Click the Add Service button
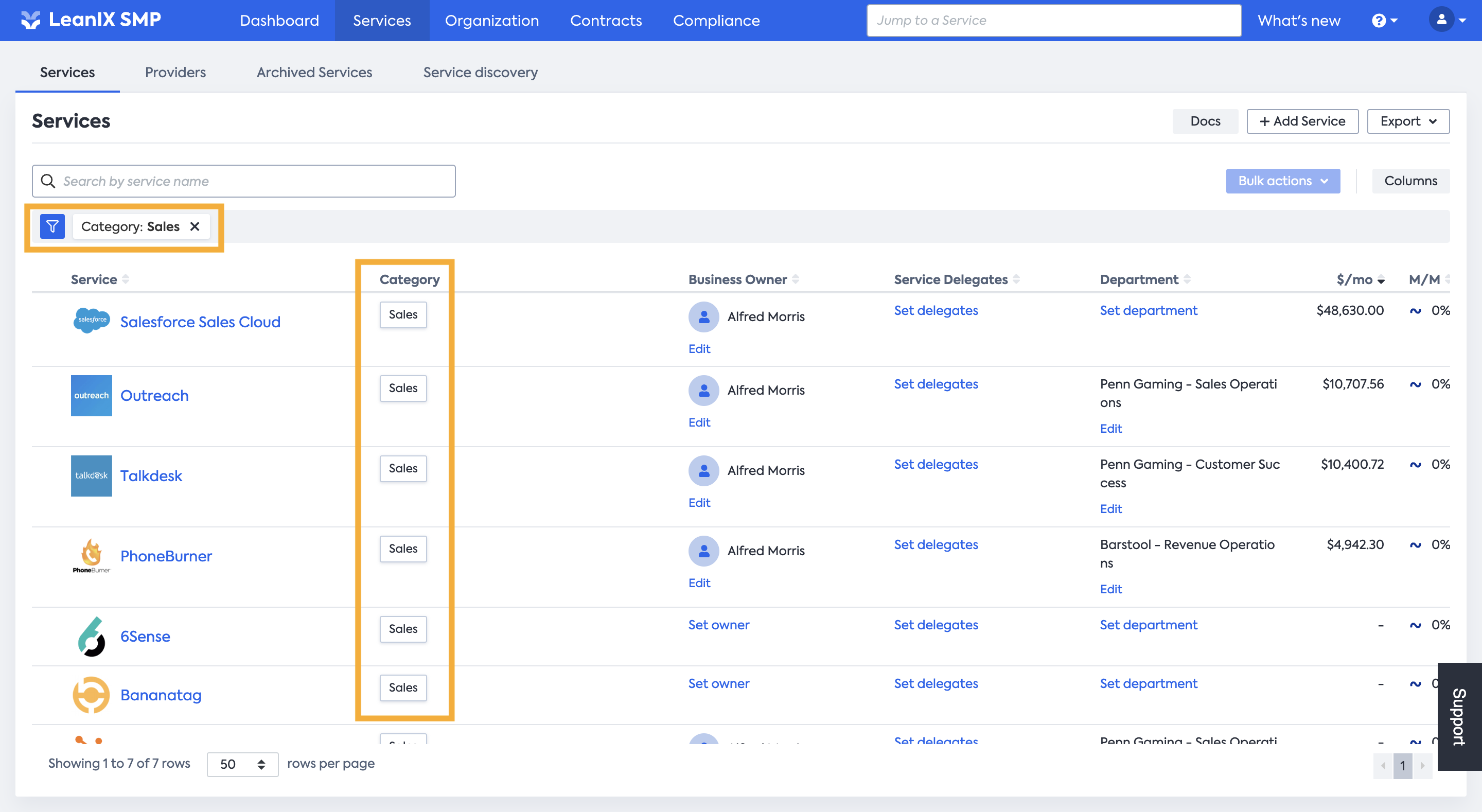 pos(1302,121)
